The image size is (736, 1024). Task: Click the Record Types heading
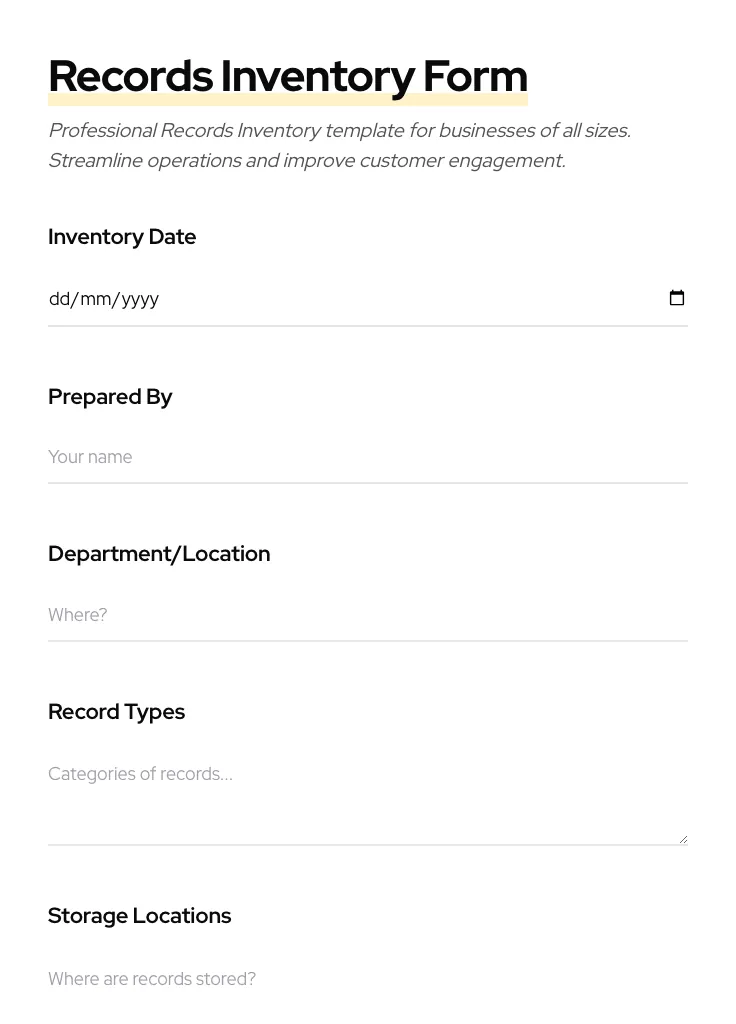click(116, 712)
